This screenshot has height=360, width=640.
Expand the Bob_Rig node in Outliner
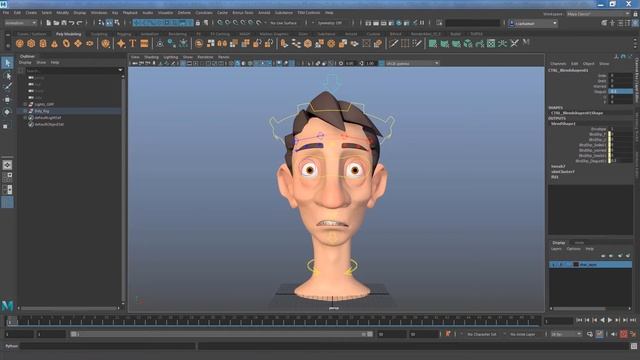click(x=25, y=111)
